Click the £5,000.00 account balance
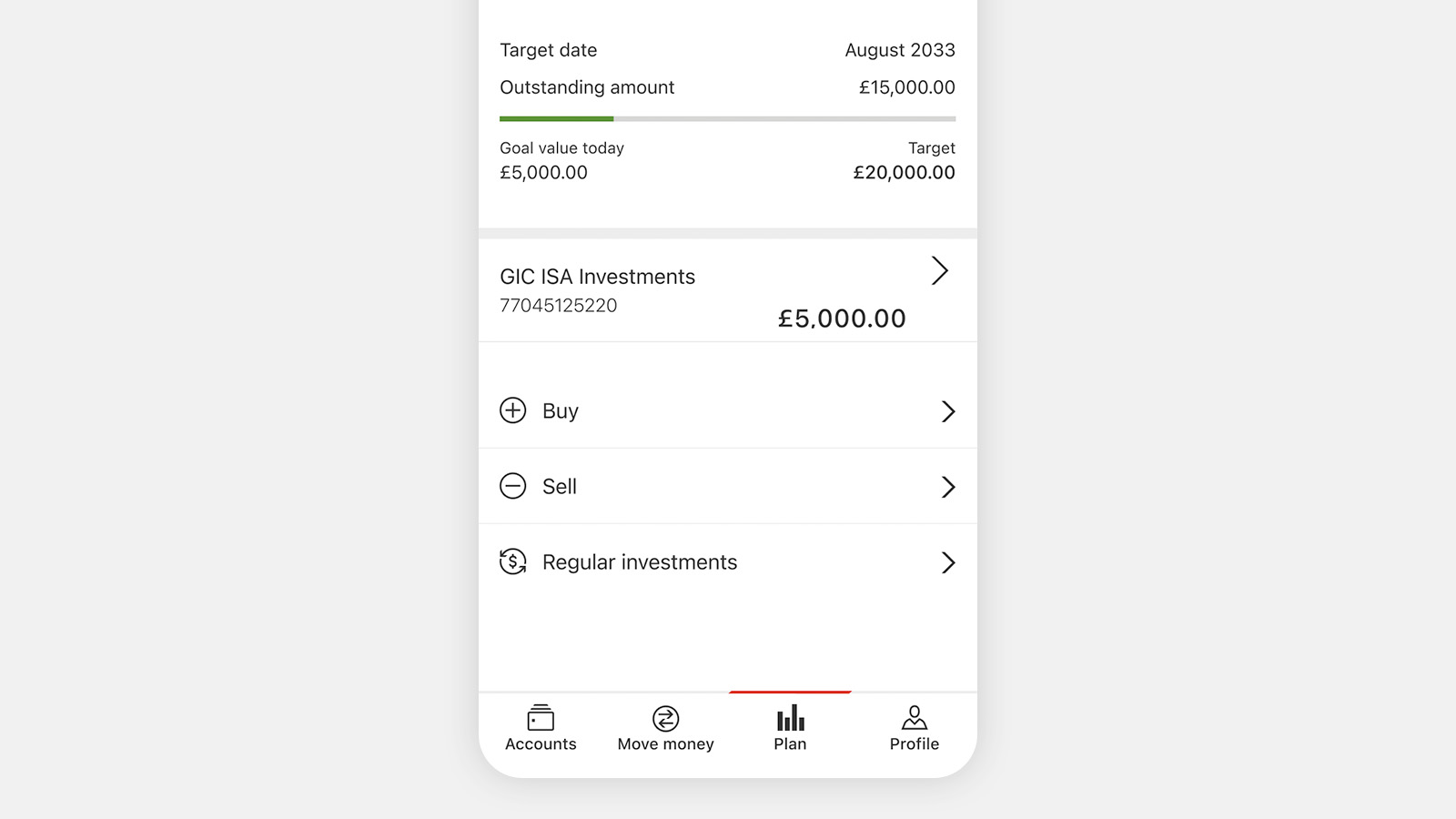The image size is (1456, 819). (x=842, y=318)
